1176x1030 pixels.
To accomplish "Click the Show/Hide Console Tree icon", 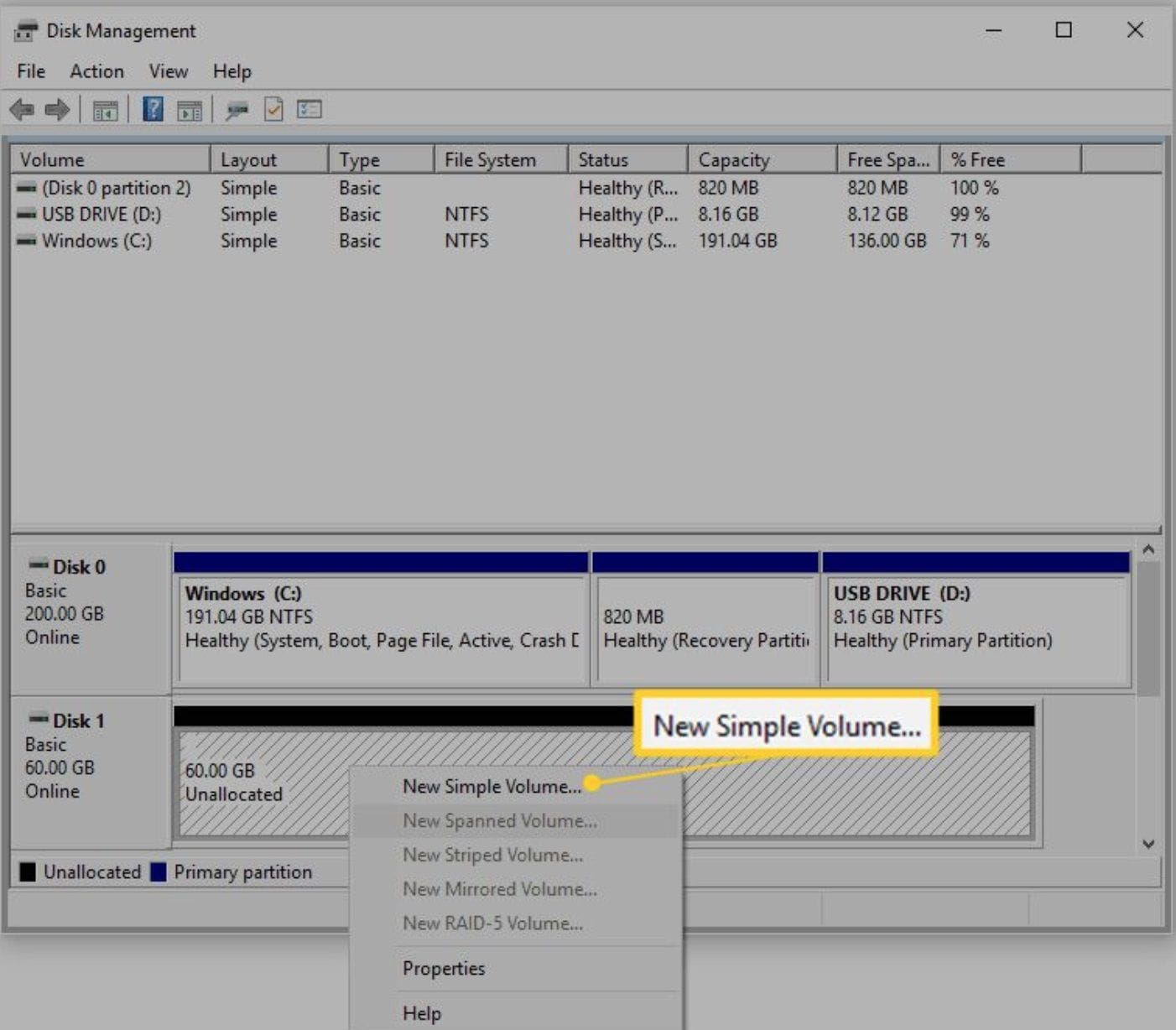I will point(105,110).
